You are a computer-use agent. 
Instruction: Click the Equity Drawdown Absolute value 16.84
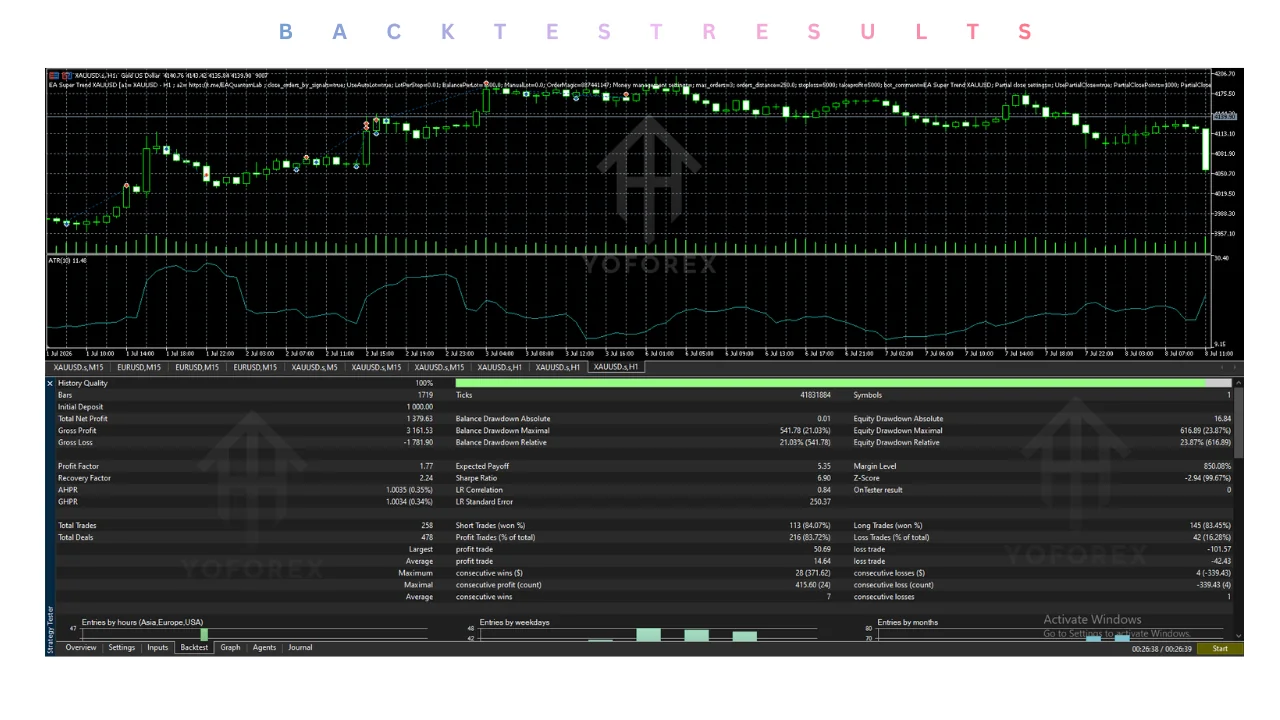click(1223, 419)
